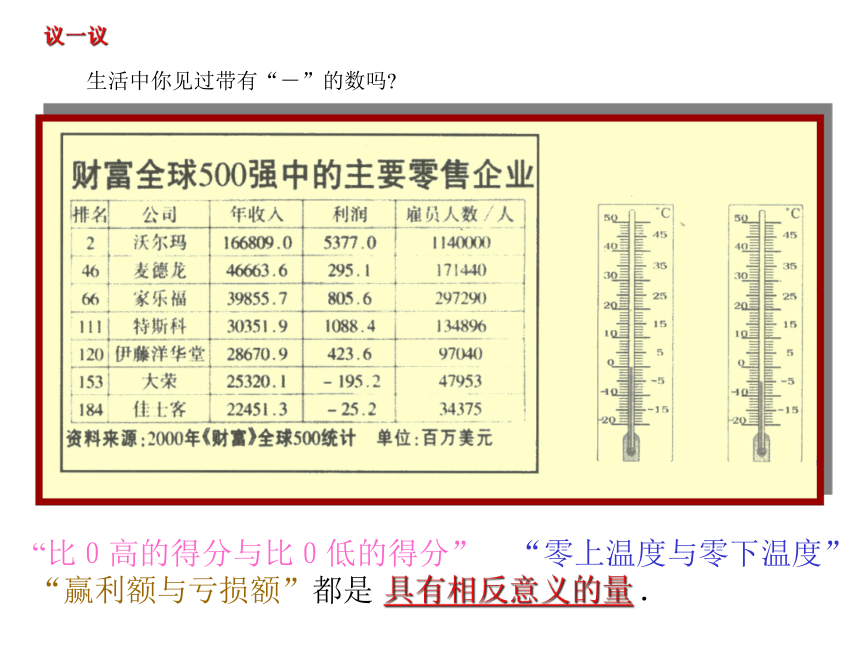The width and height of the screenshot is (860, 645).
Task: Click the company name "家乐福"
Action: pyautogui.click(x=160, y=298)
